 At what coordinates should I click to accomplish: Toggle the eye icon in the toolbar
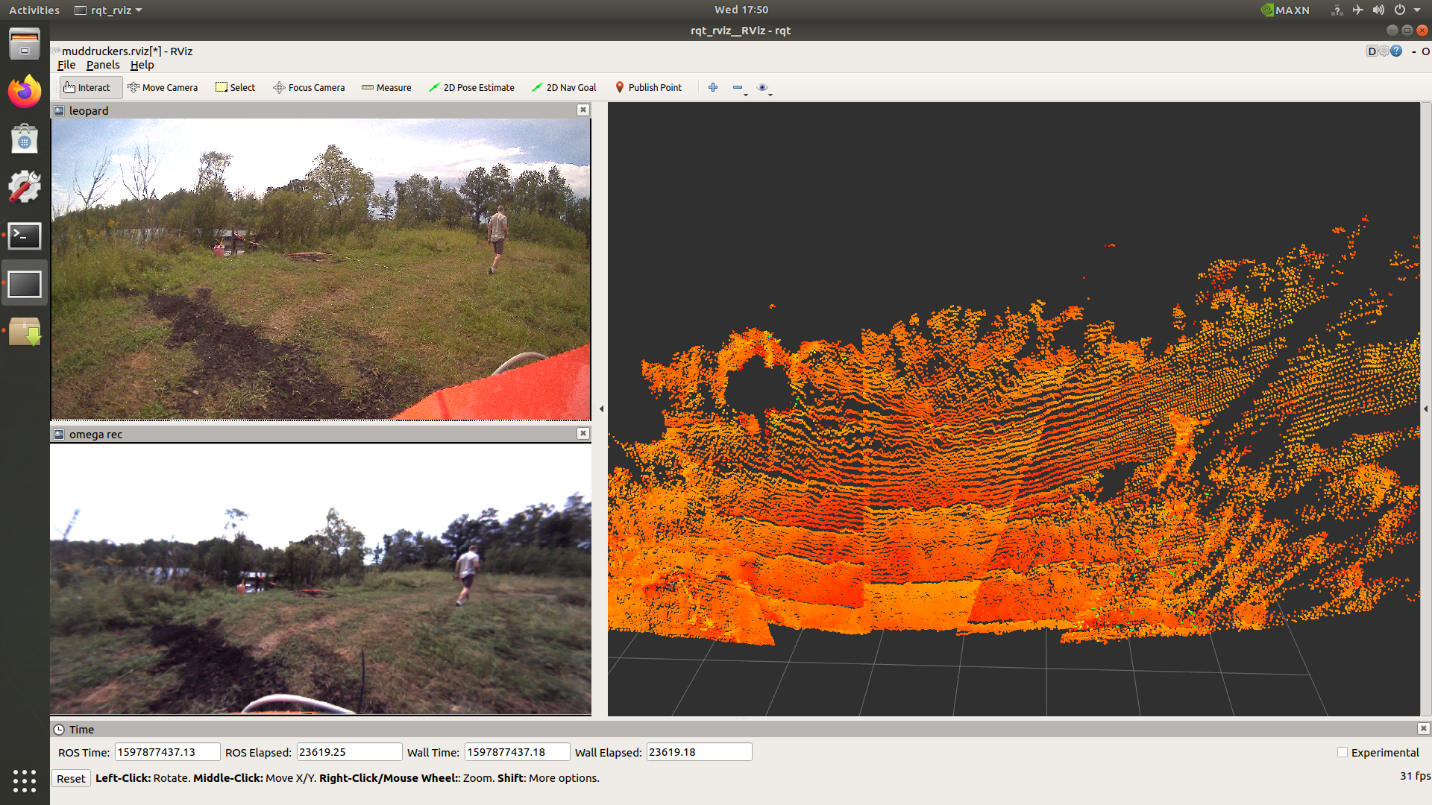(x=762, y=87)
